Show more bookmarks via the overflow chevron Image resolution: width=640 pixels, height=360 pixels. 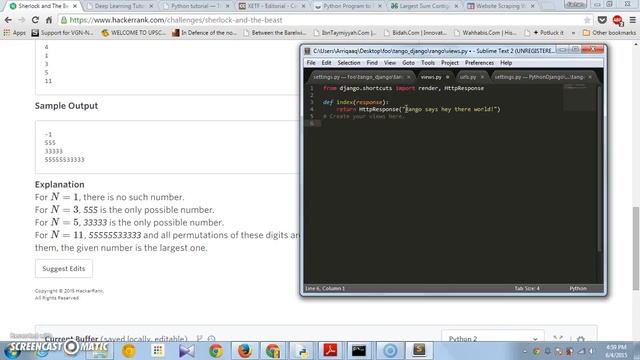click(x=573, y=33)
